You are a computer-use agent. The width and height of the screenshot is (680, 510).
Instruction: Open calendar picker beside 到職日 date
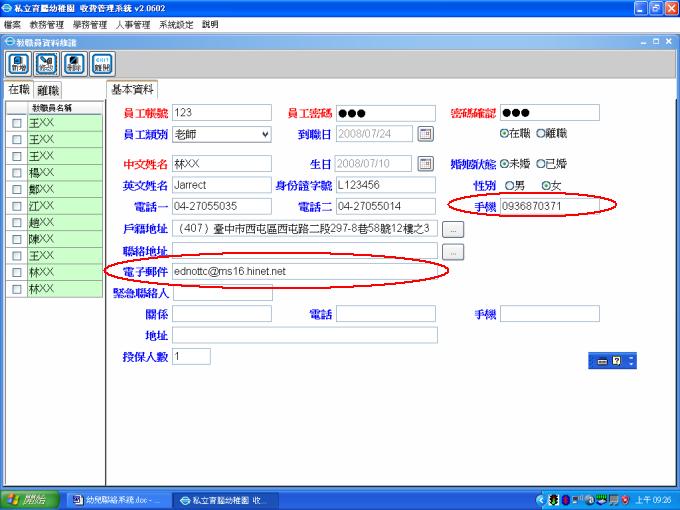tap(424, 134)
